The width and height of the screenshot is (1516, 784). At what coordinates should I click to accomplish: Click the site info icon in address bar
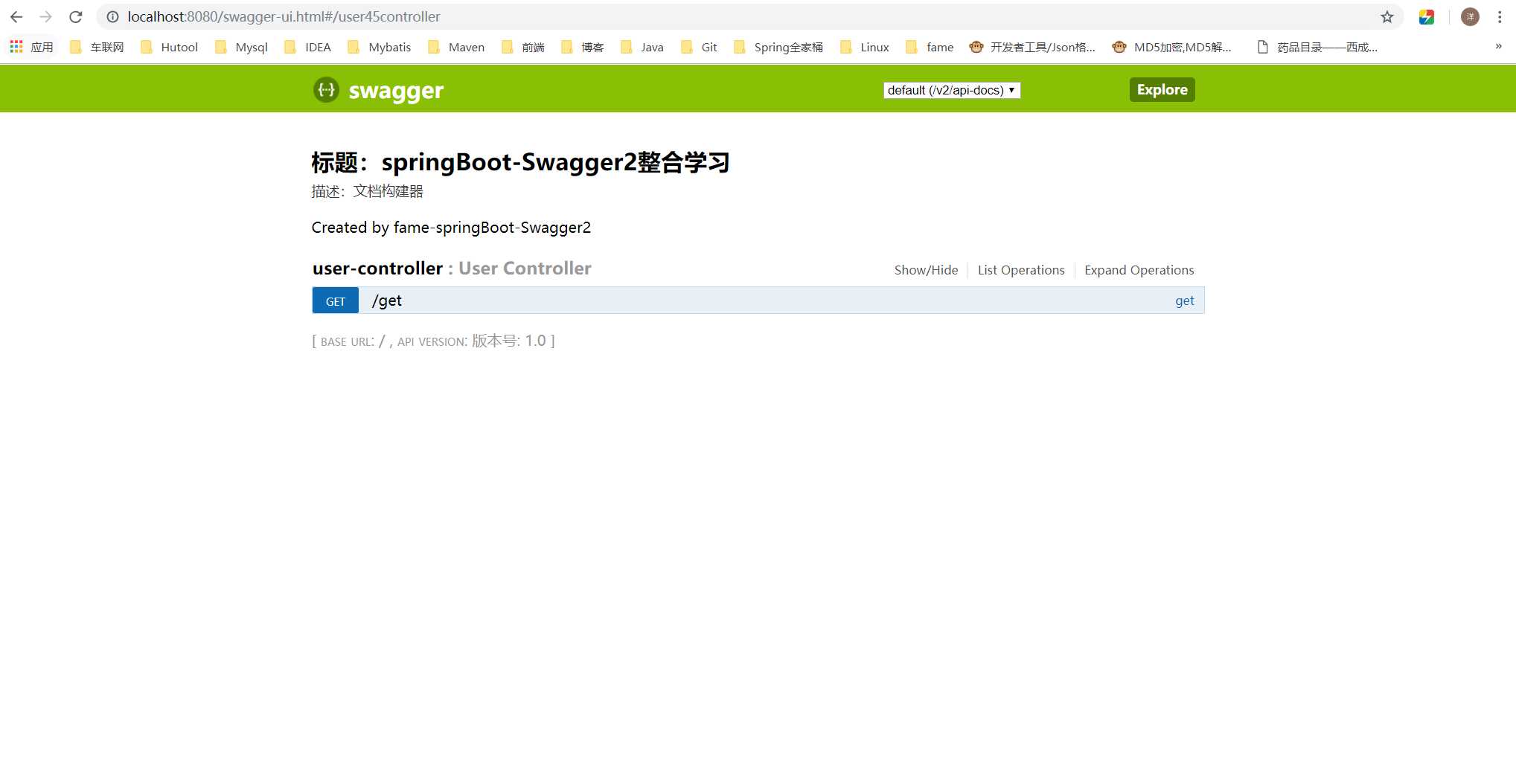[x=112, y=16]
